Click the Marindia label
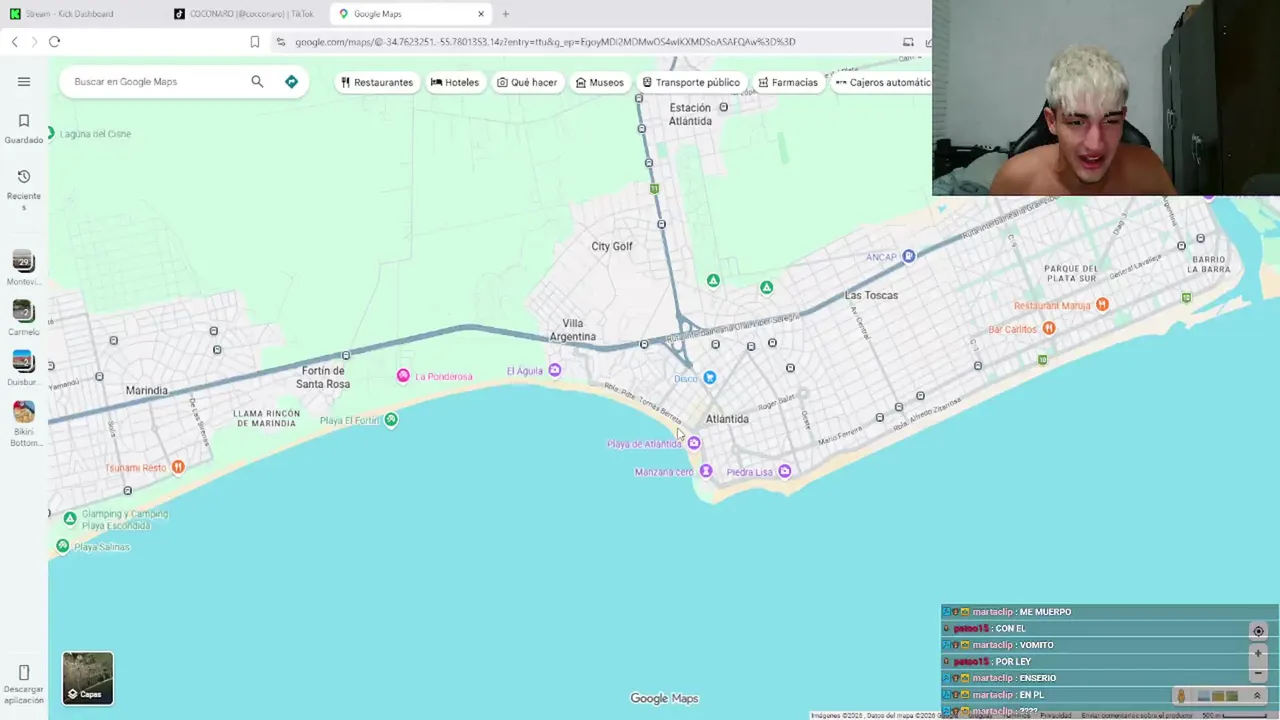 coord(147,390)
